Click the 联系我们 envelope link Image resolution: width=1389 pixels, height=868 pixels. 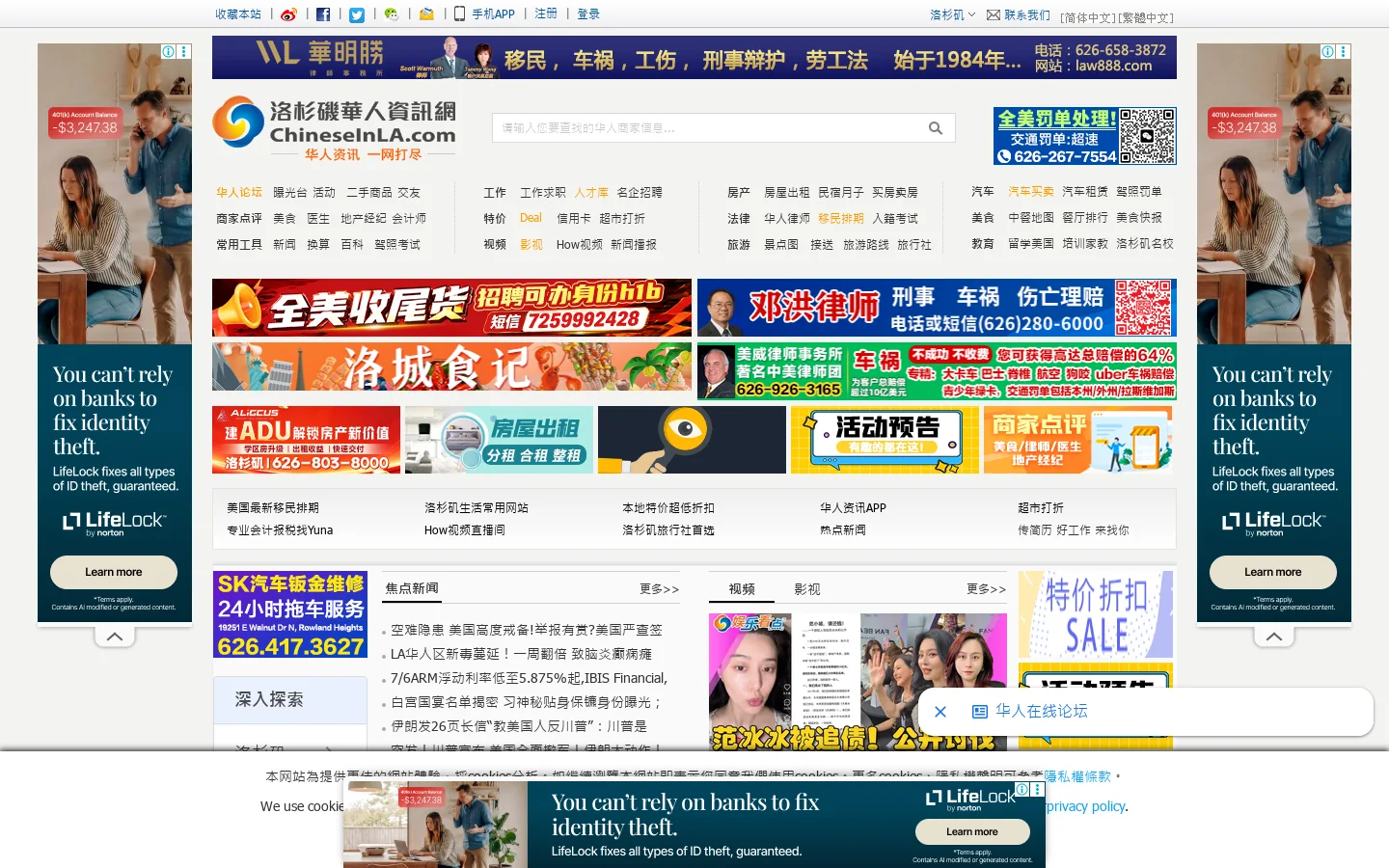tap(1019, 15)
